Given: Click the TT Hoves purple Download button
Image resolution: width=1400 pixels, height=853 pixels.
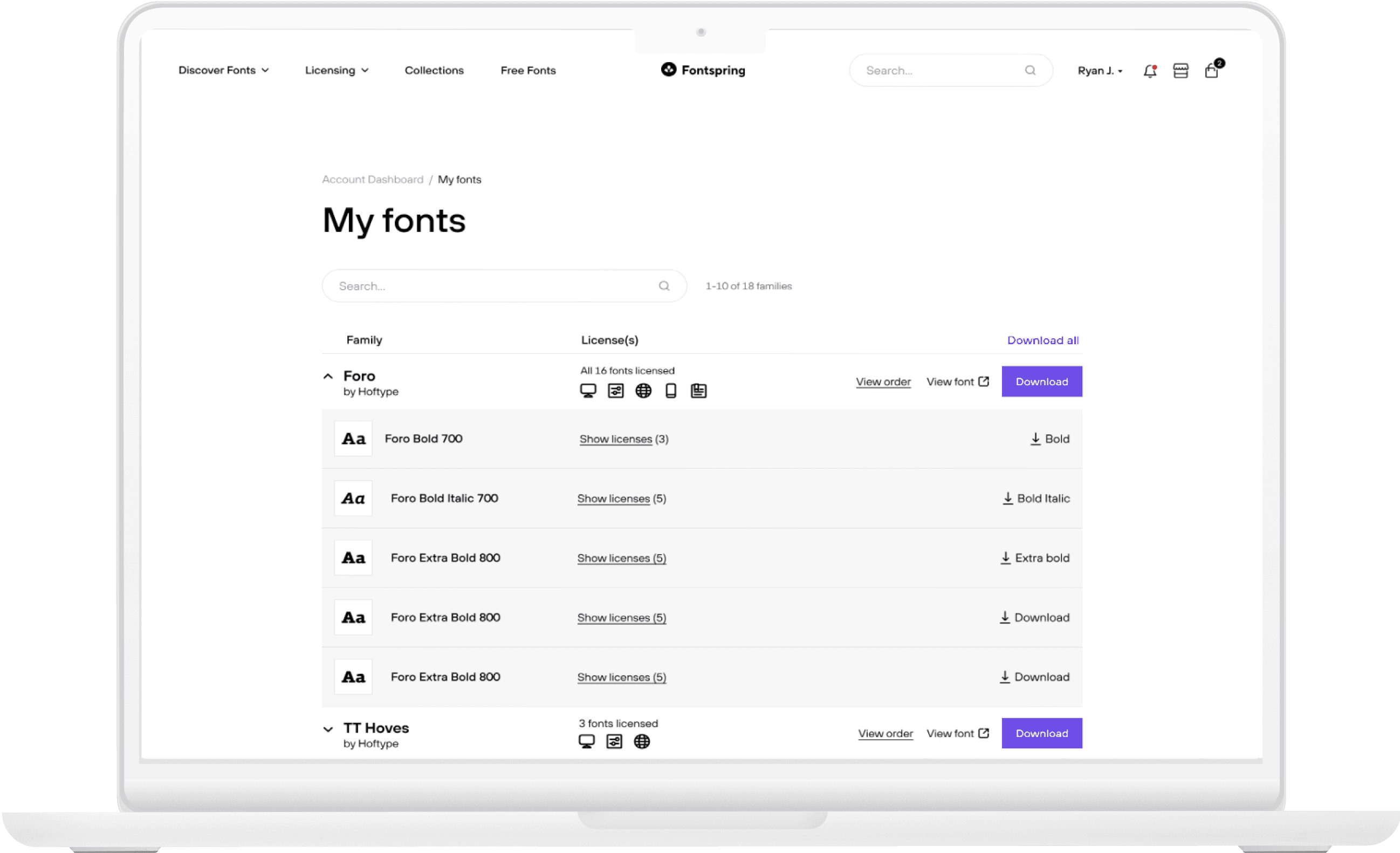Looking at the screenshot, I should click(1042, 733).
